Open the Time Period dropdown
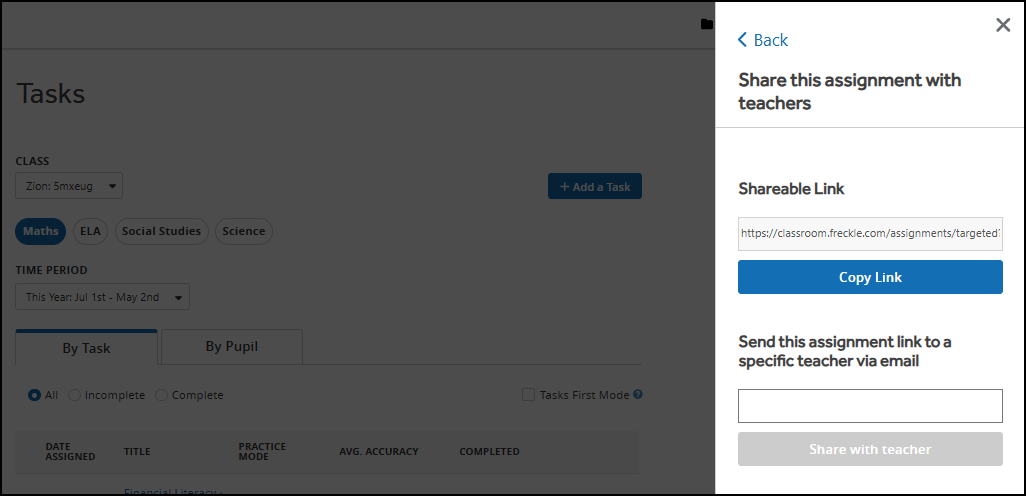This screenshot has height=496, width=1026. point(103,296)
